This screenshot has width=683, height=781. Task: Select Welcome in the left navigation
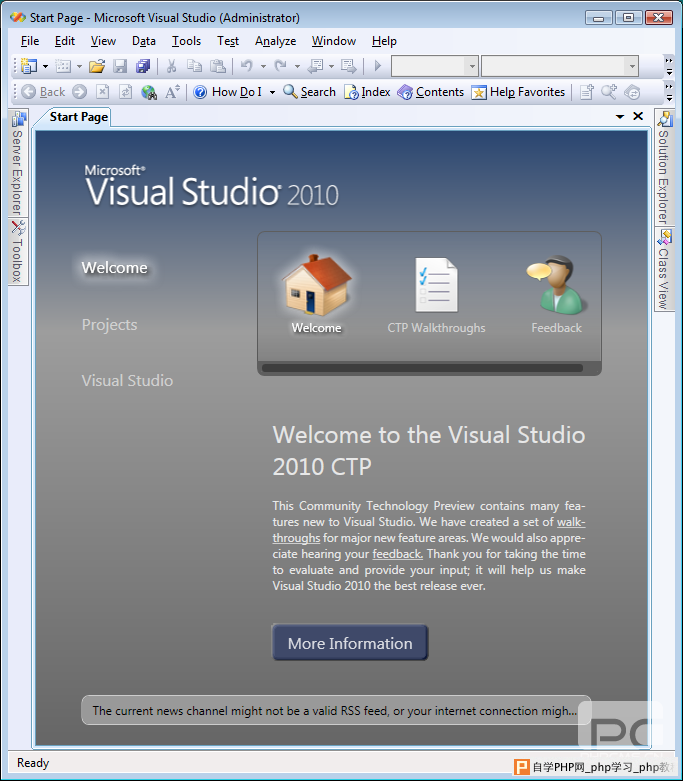click(115, 268)
